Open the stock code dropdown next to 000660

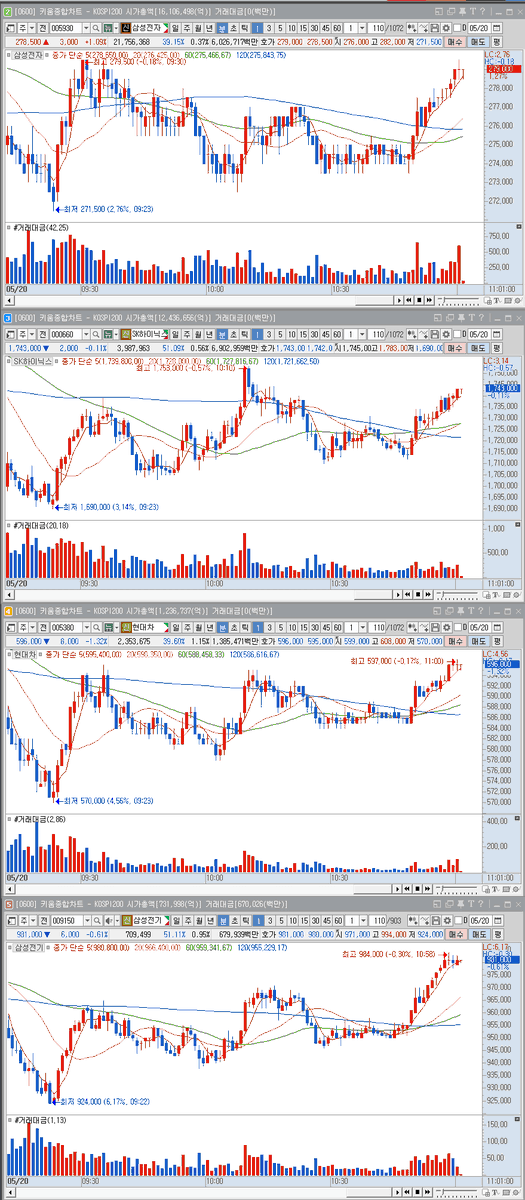point(87,333)
